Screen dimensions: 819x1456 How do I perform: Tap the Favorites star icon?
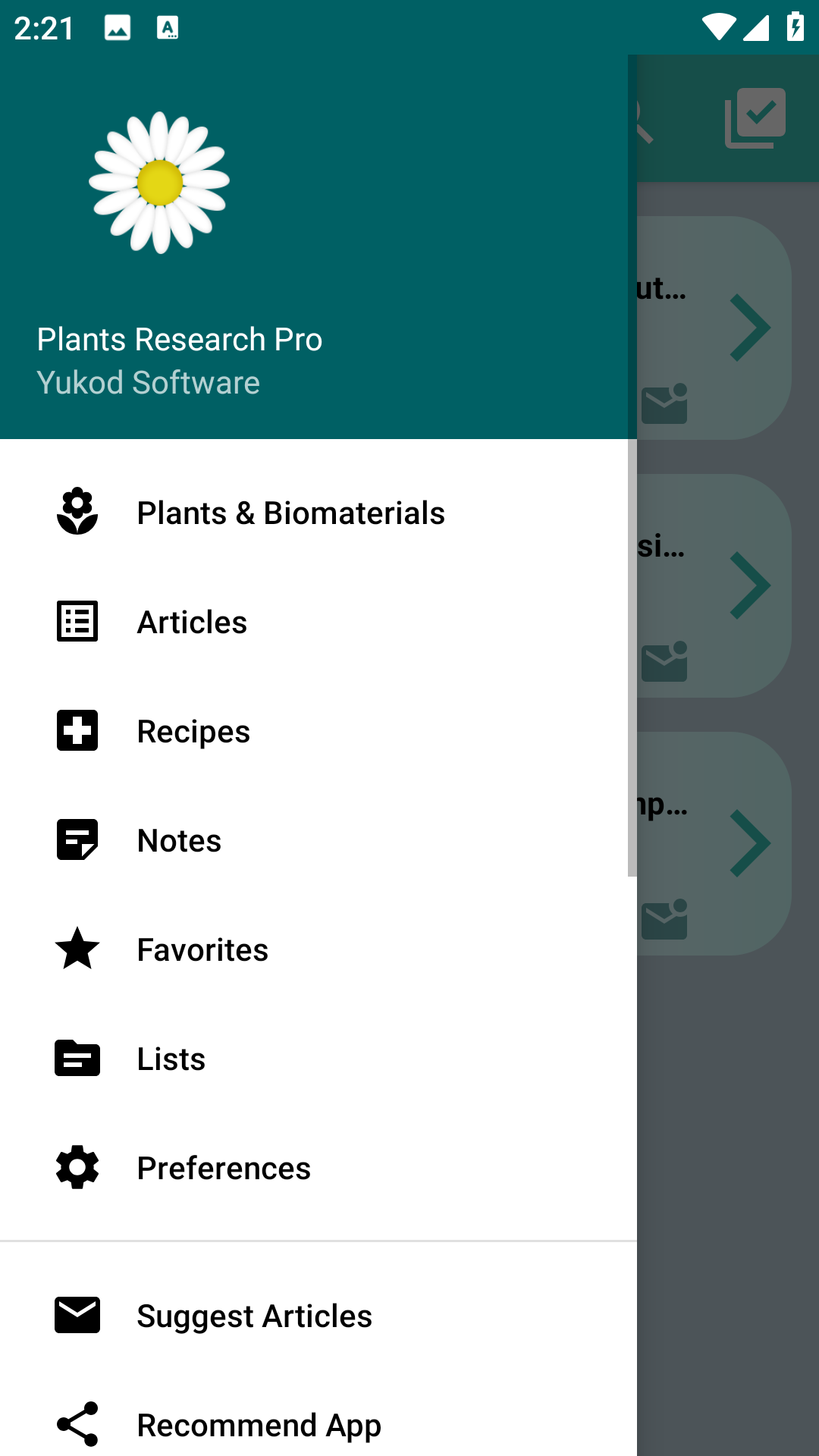tap(77, 949)
